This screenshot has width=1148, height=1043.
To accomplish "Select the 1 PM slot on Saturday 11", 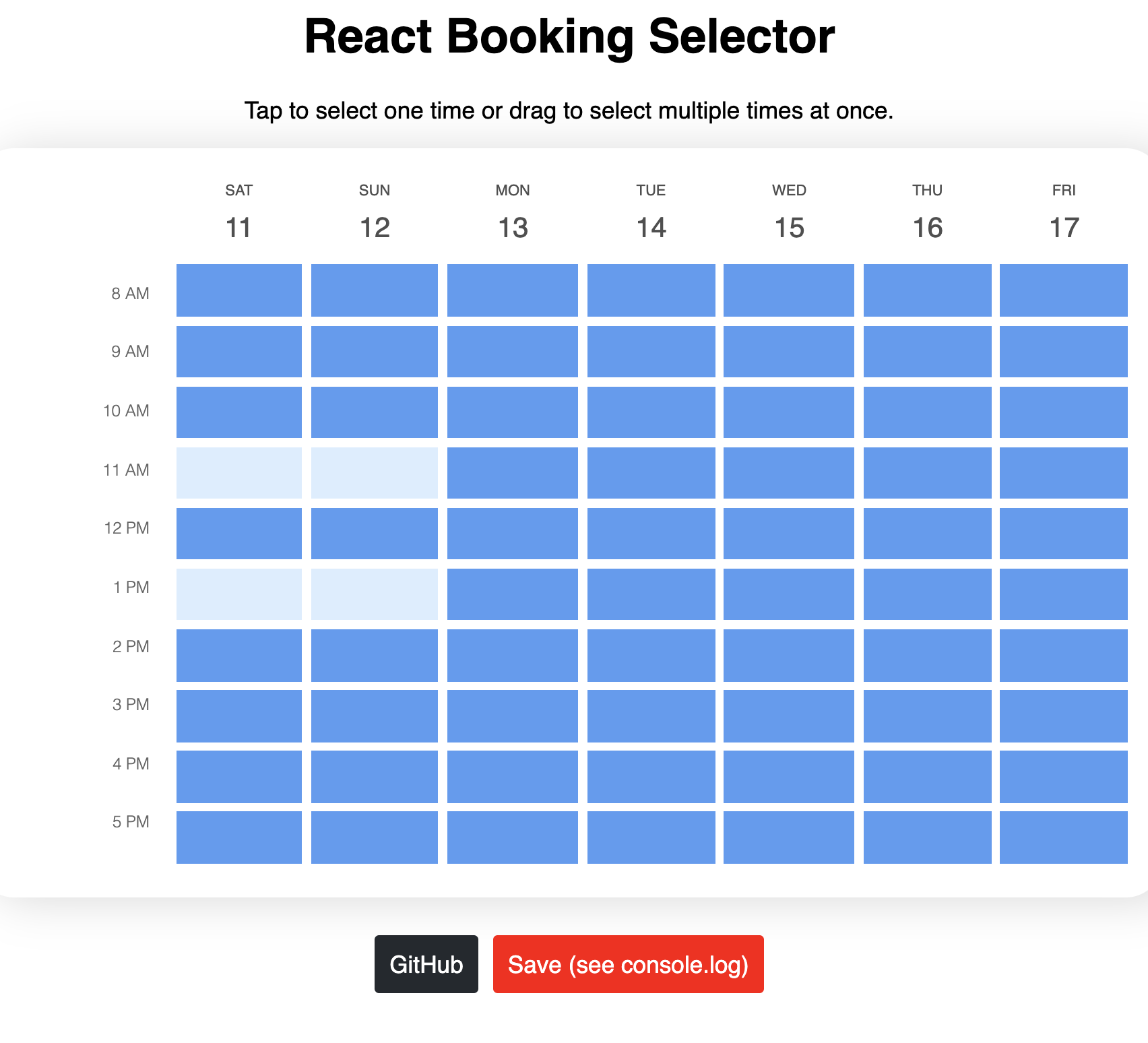I will 238,588.
